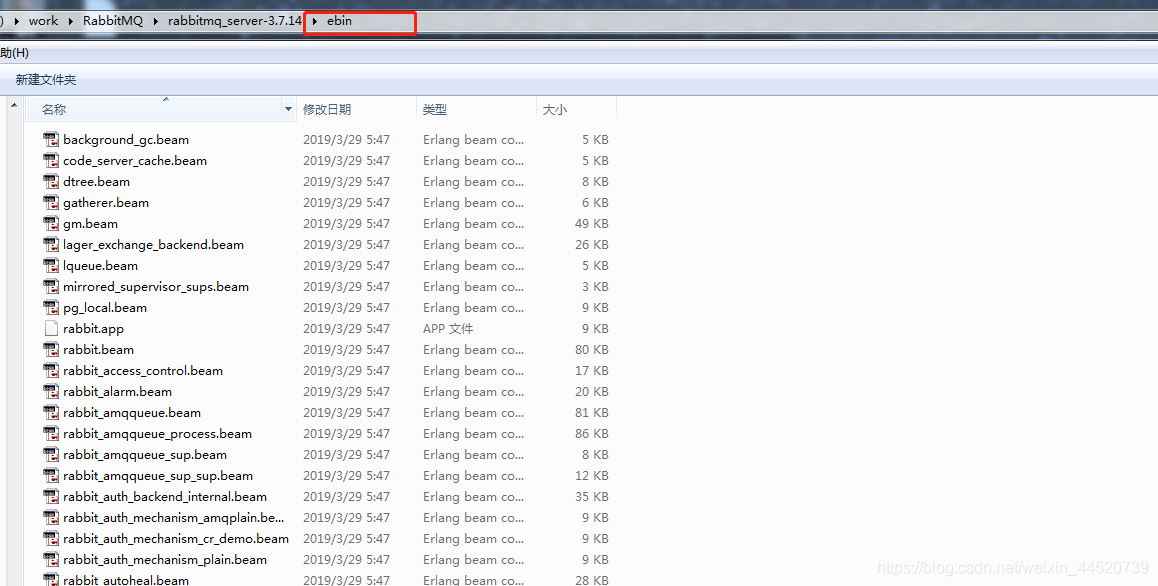Select the gm.beam file icon
This screenshot has width=1158, height=586.
(51, 223)
